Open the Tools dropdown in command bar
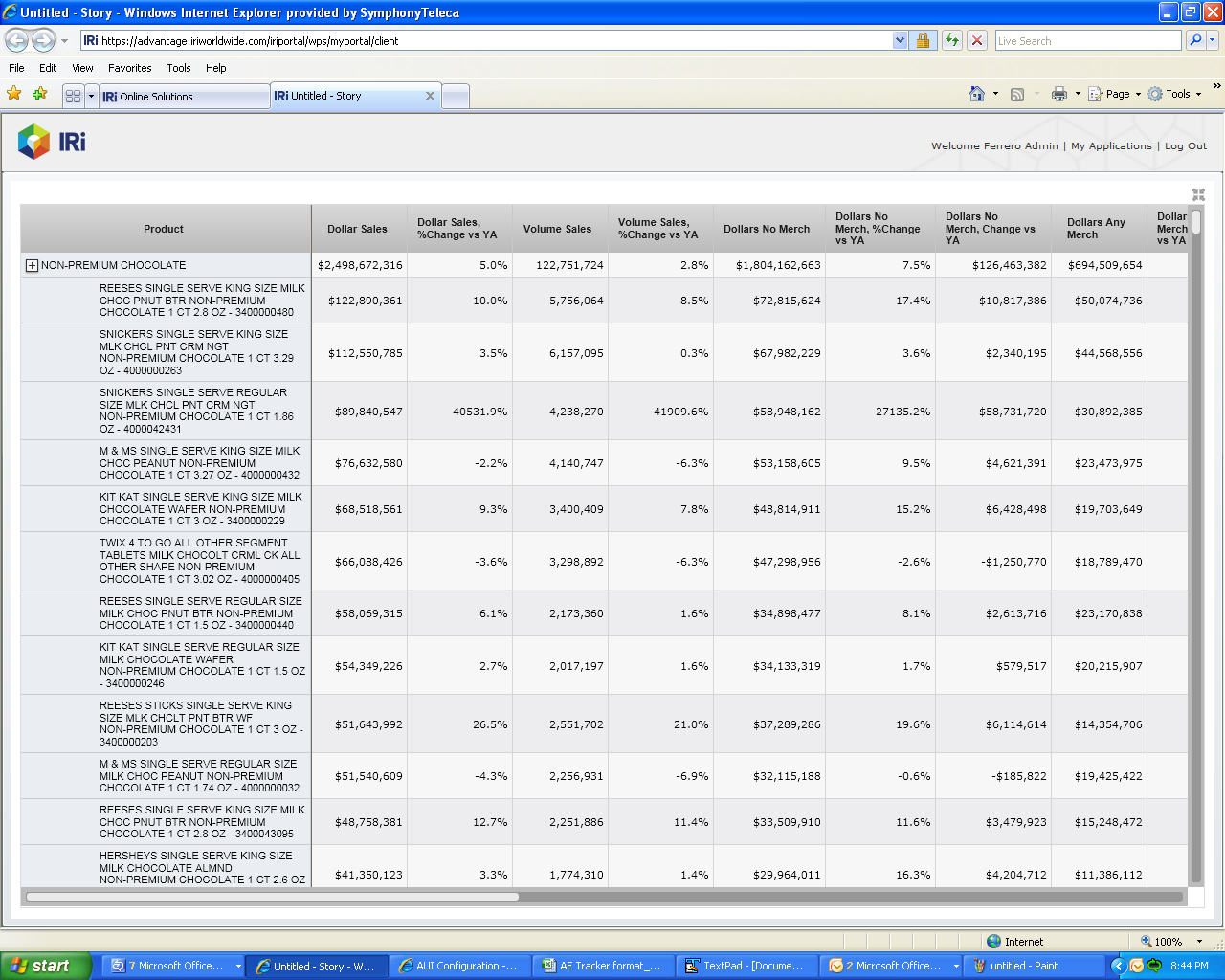The image size is (1225, 980). pos(1176,94)
